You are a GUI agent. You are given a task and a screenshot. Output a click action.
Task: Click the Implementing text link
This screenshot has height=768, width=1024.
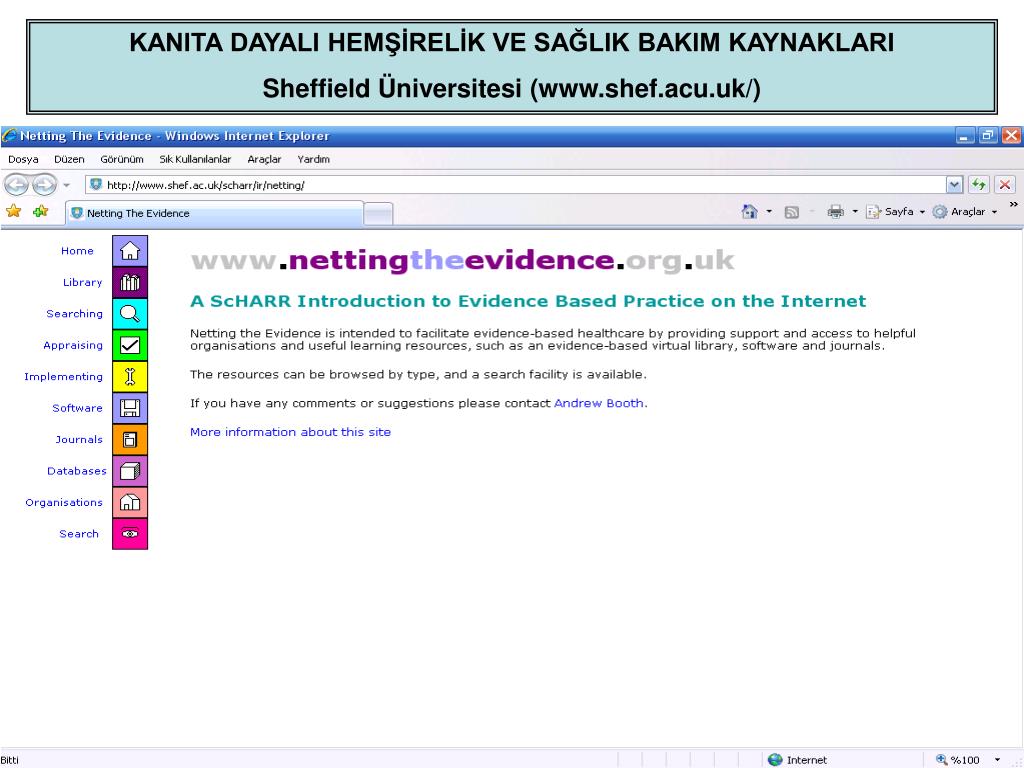(63, 376)
